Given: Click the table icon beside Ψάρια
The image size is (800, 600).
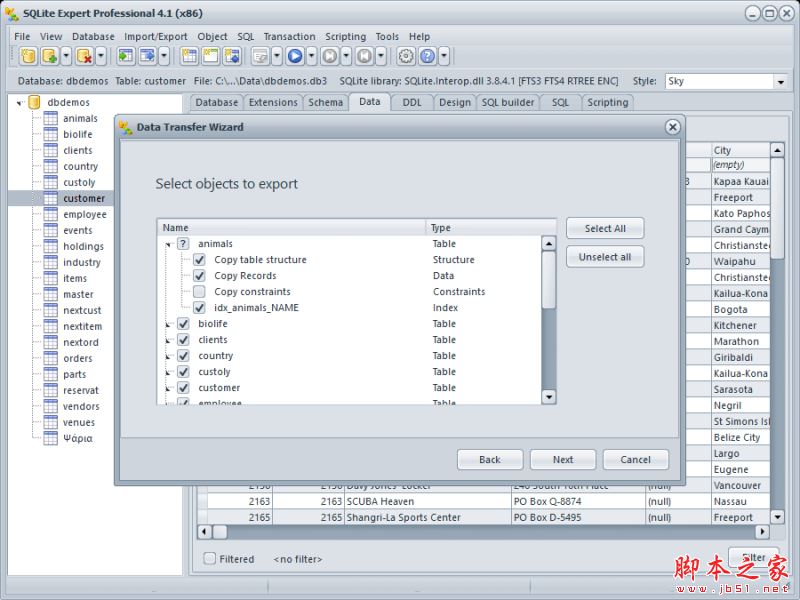Looking at the screenshot, I should coord(51,438).
